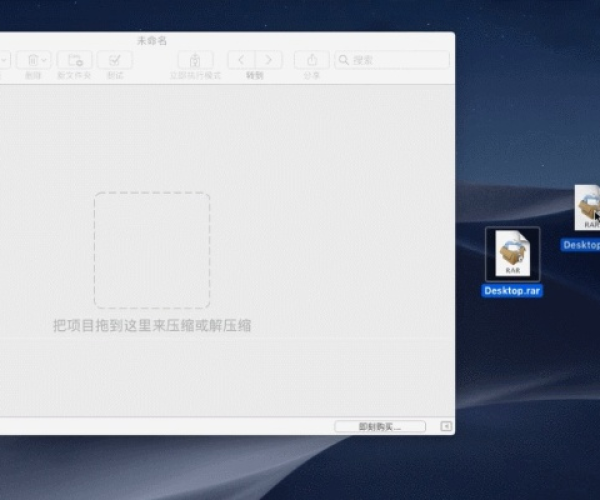Click the magnifier icon in search box
The height and width of the screenshot is (500, 600).
[x=344, y=60]
